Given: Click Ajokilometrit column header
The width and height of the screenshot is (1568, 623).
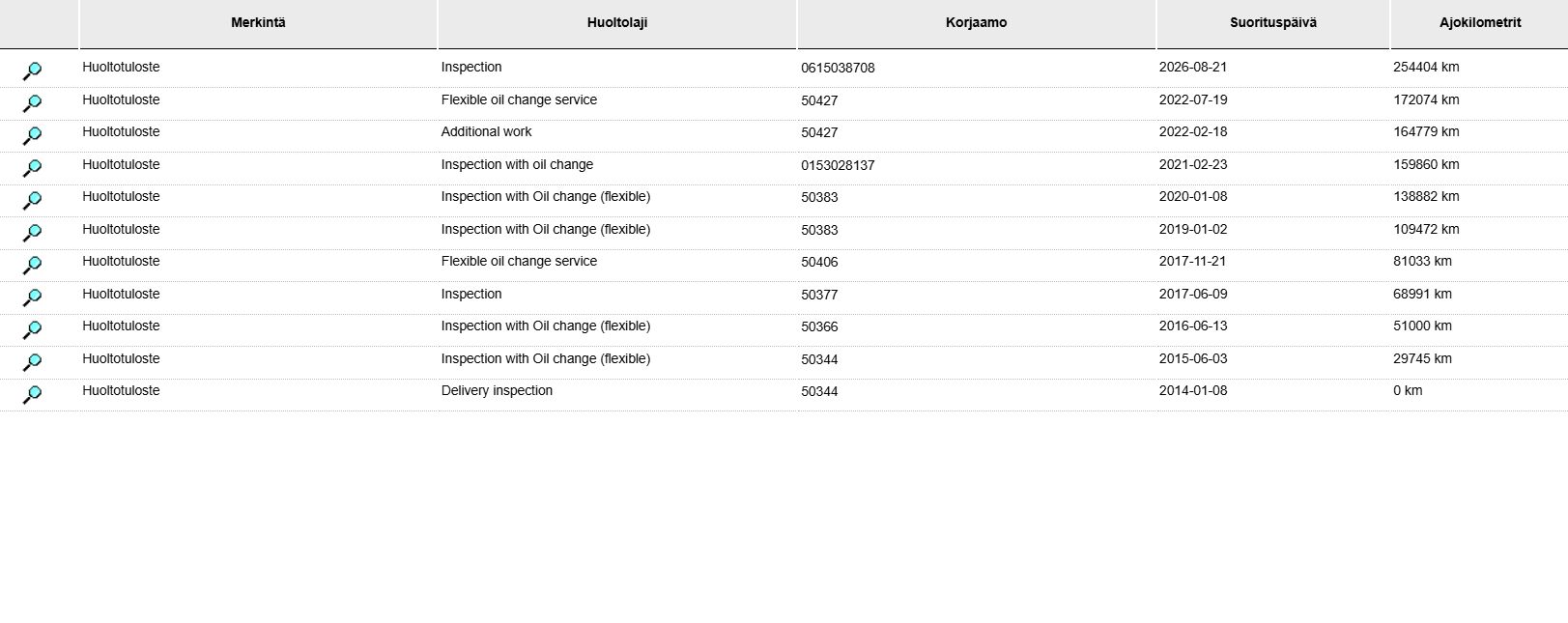Looking at the screenshot, I should [1480, 23].
